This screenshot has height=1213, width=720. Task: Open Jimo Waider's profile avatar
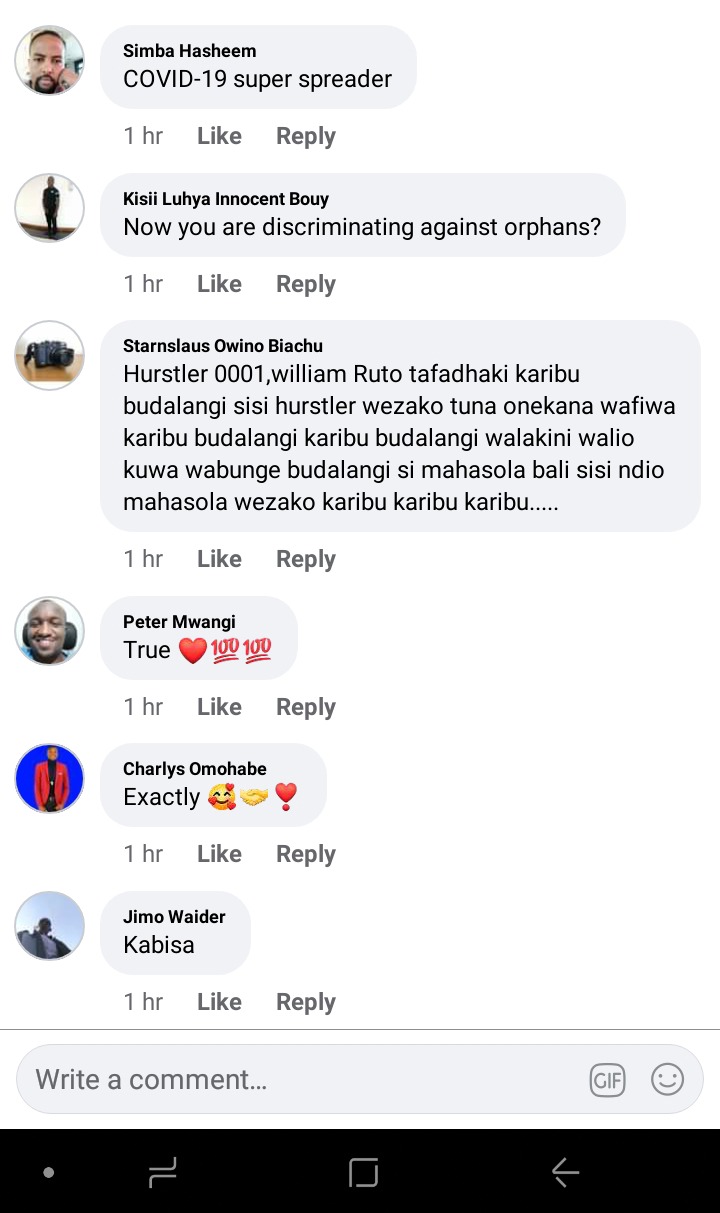point(49,926)
